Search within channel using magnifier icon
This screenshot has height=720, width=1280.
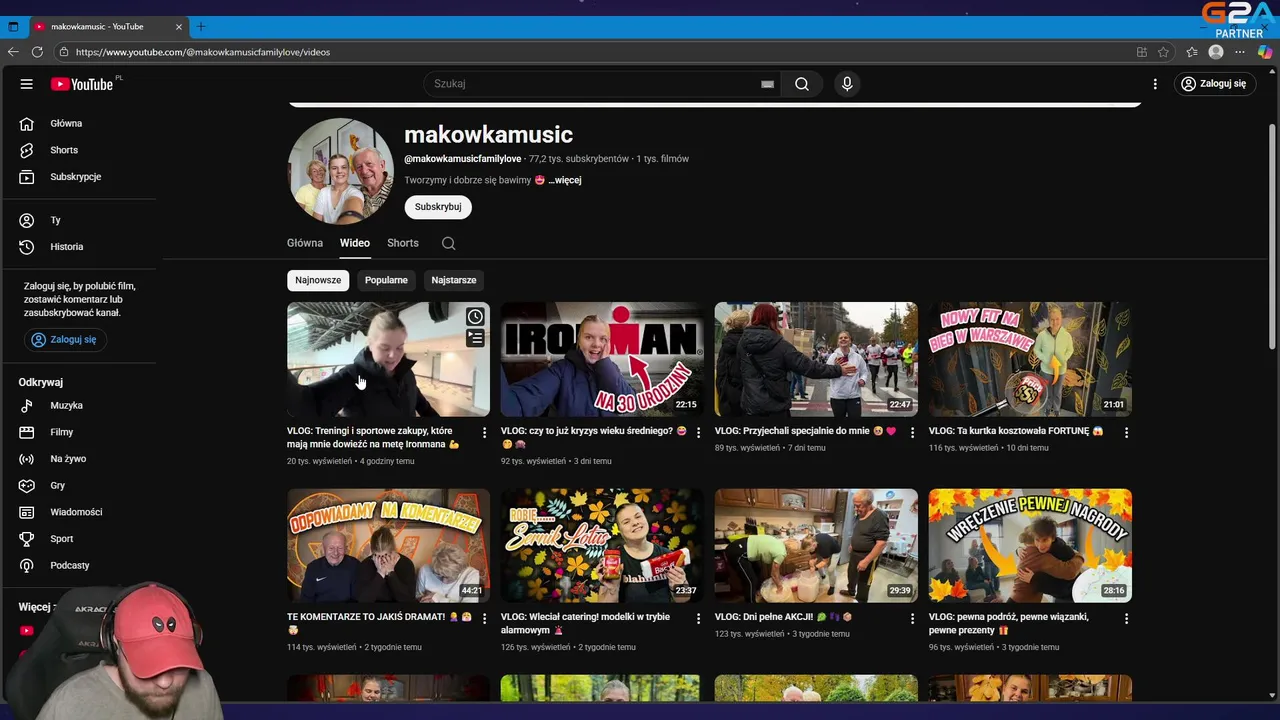[x=448, y=243]
